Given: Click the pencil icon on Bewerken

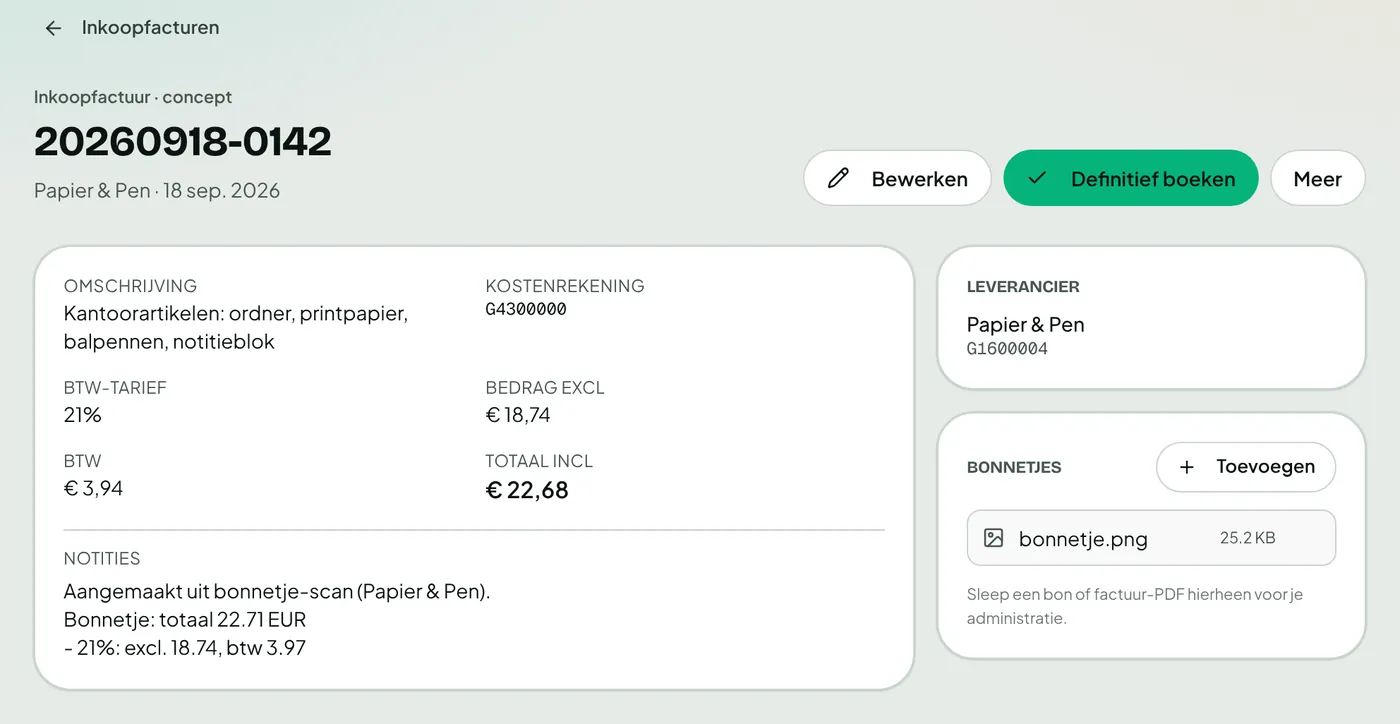Looking at the screenshot, I should tap(838, 179).
